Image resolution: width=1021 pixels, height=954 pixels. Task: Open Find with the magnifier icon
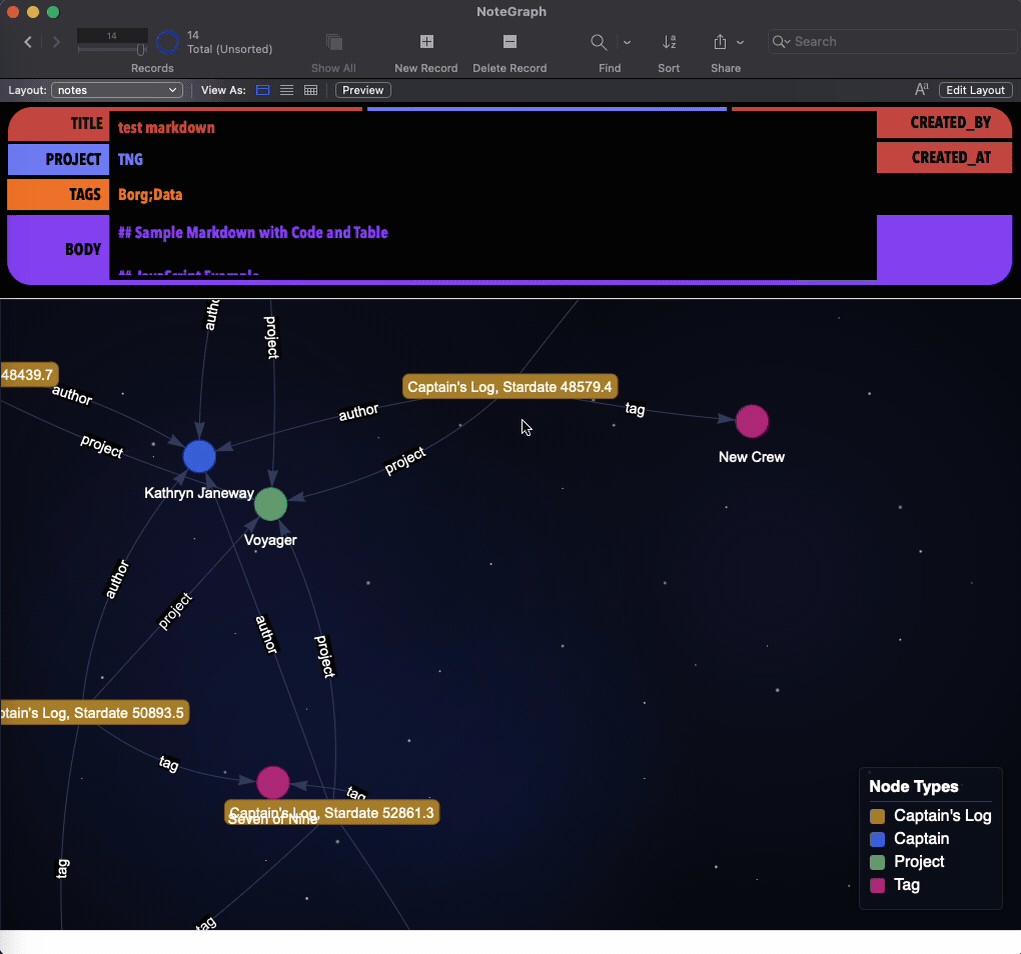click(x=599, y=42)
